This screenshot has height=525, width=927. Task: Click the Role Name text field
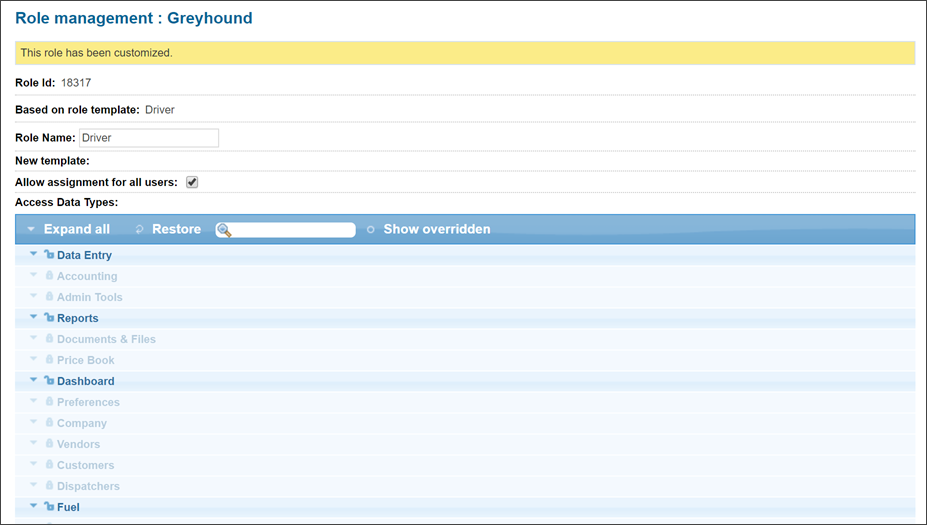pyautogui.click(x=148, y=138)
